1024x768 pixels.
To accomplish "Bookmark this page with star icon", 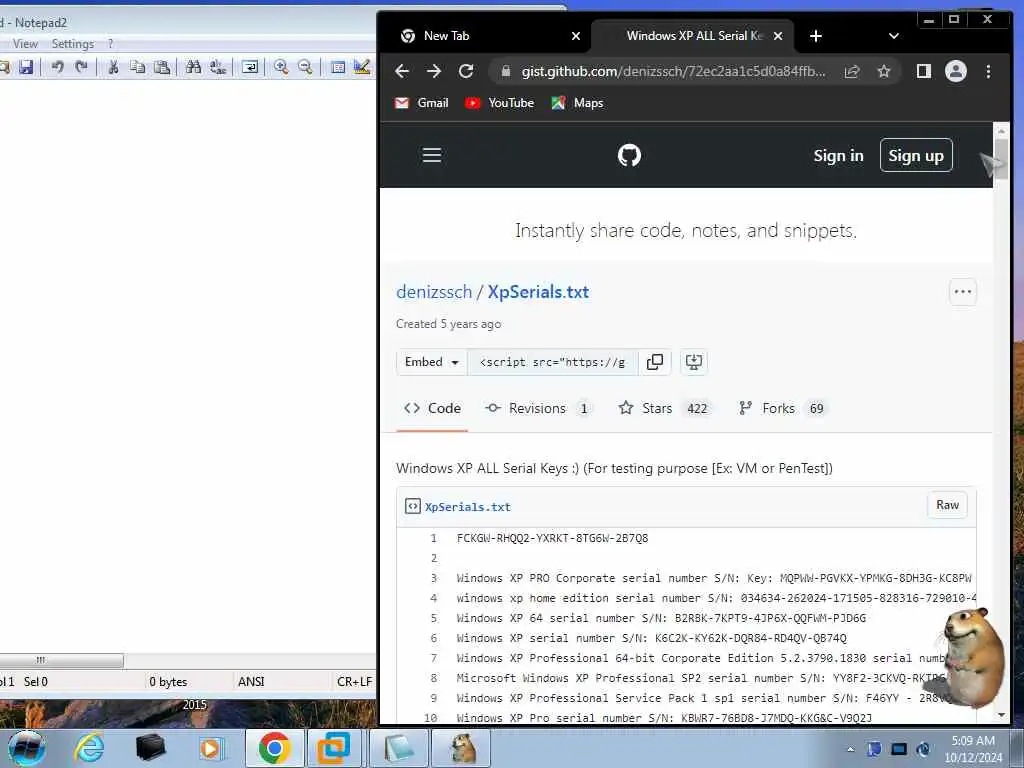I will point(884,71).
